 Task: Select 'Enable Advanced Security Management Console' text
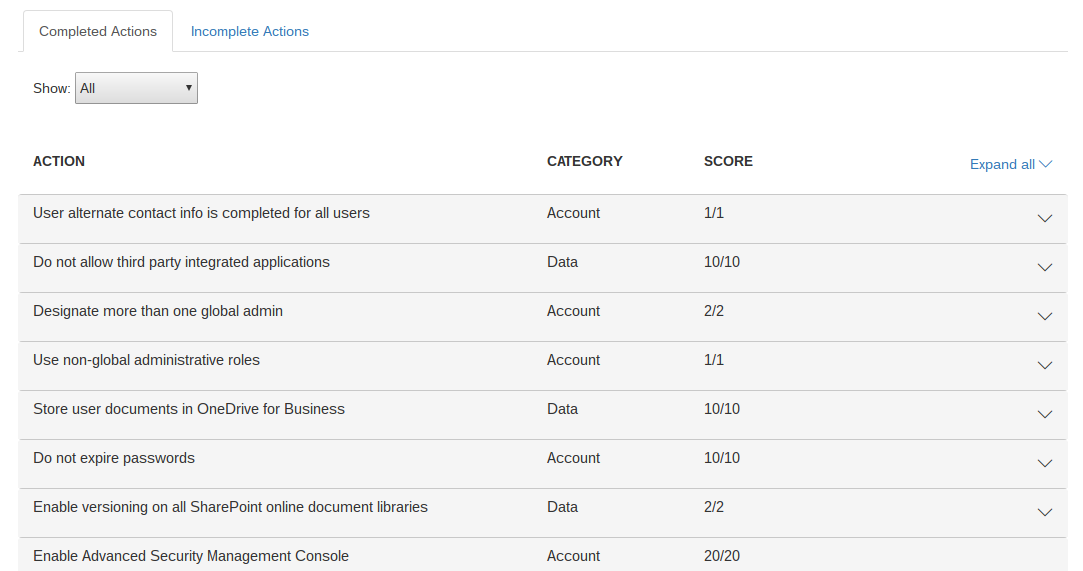coord(191,557)
